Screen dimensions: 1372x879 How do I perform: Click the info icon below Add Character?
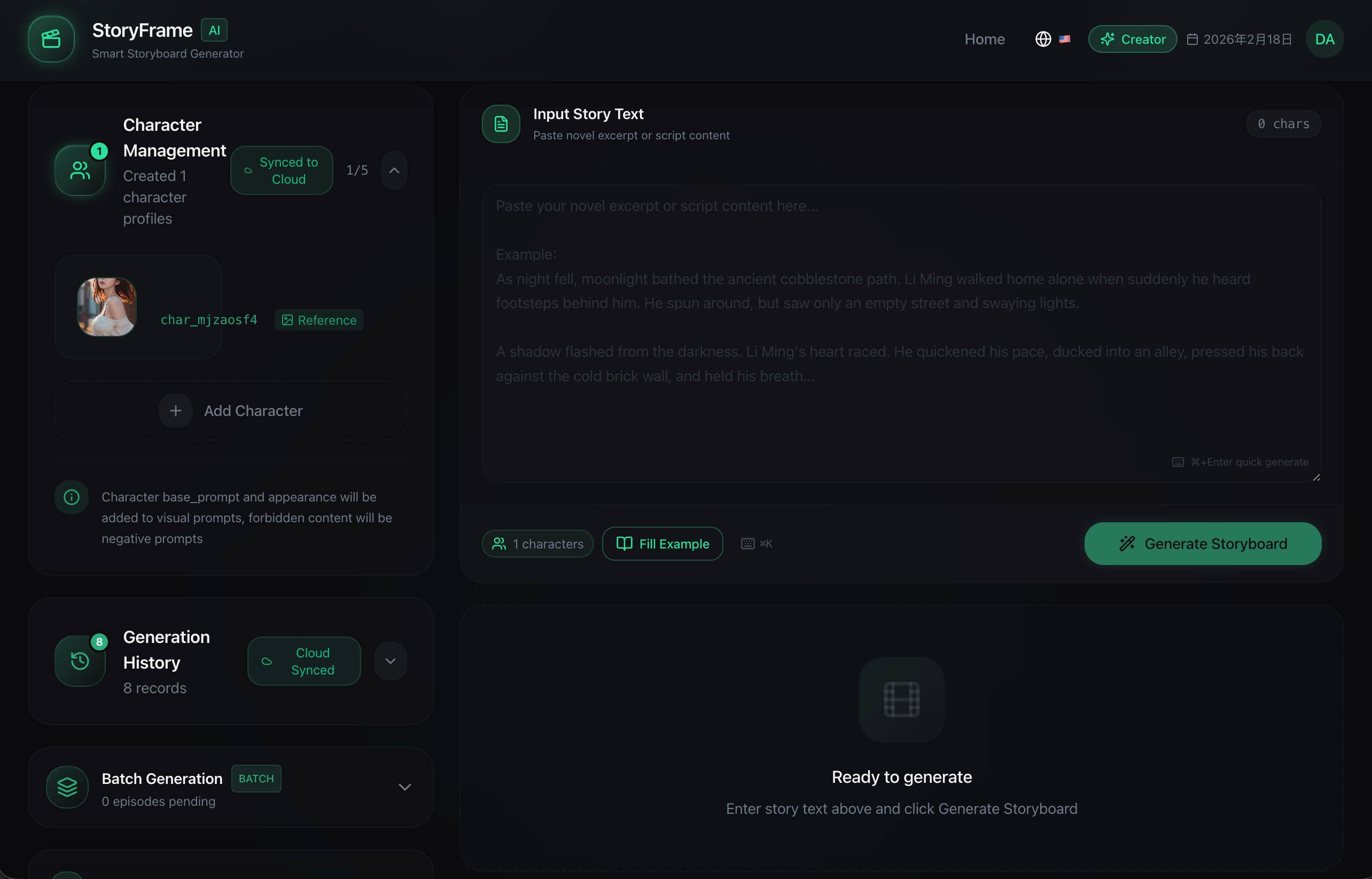tap(71, 497)
